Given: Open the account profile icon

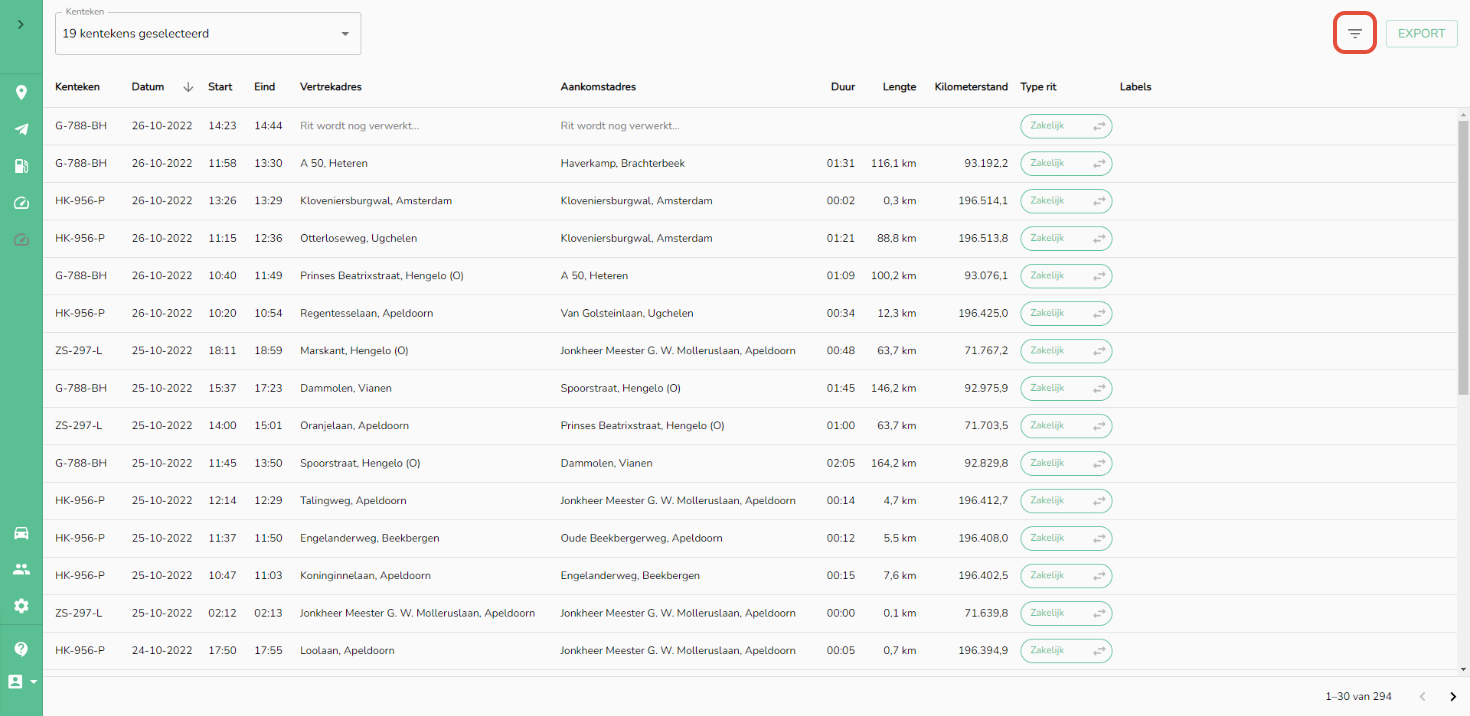Looking at the screenshot, I should [16, 681].
